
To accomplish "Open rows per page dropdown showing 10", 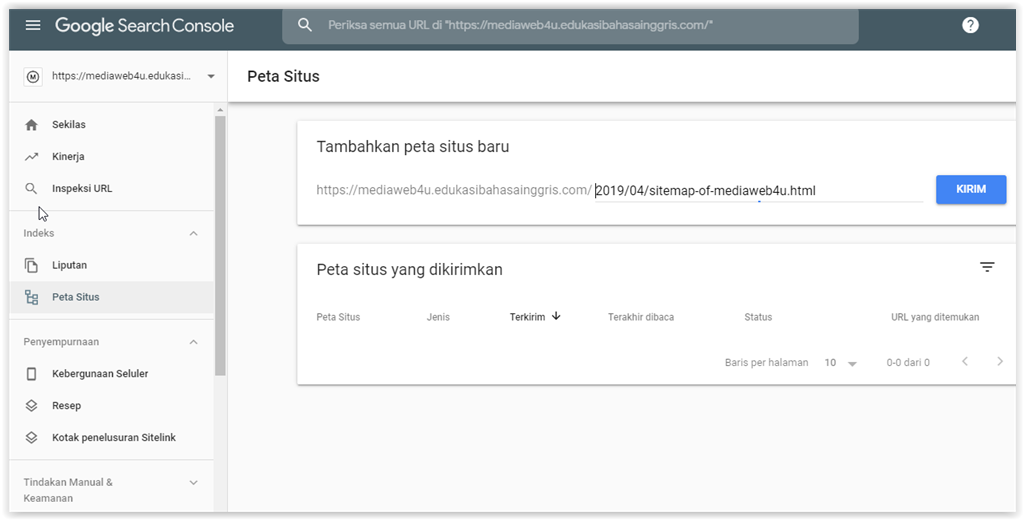I will (840, 363).
